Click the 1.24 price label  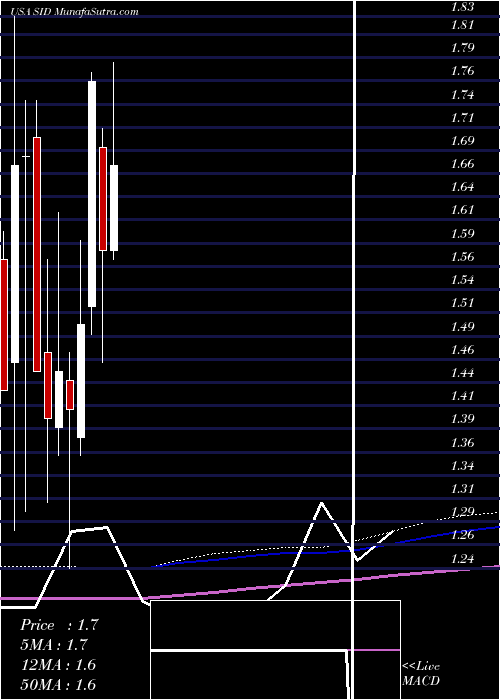[x=463, y=558]
